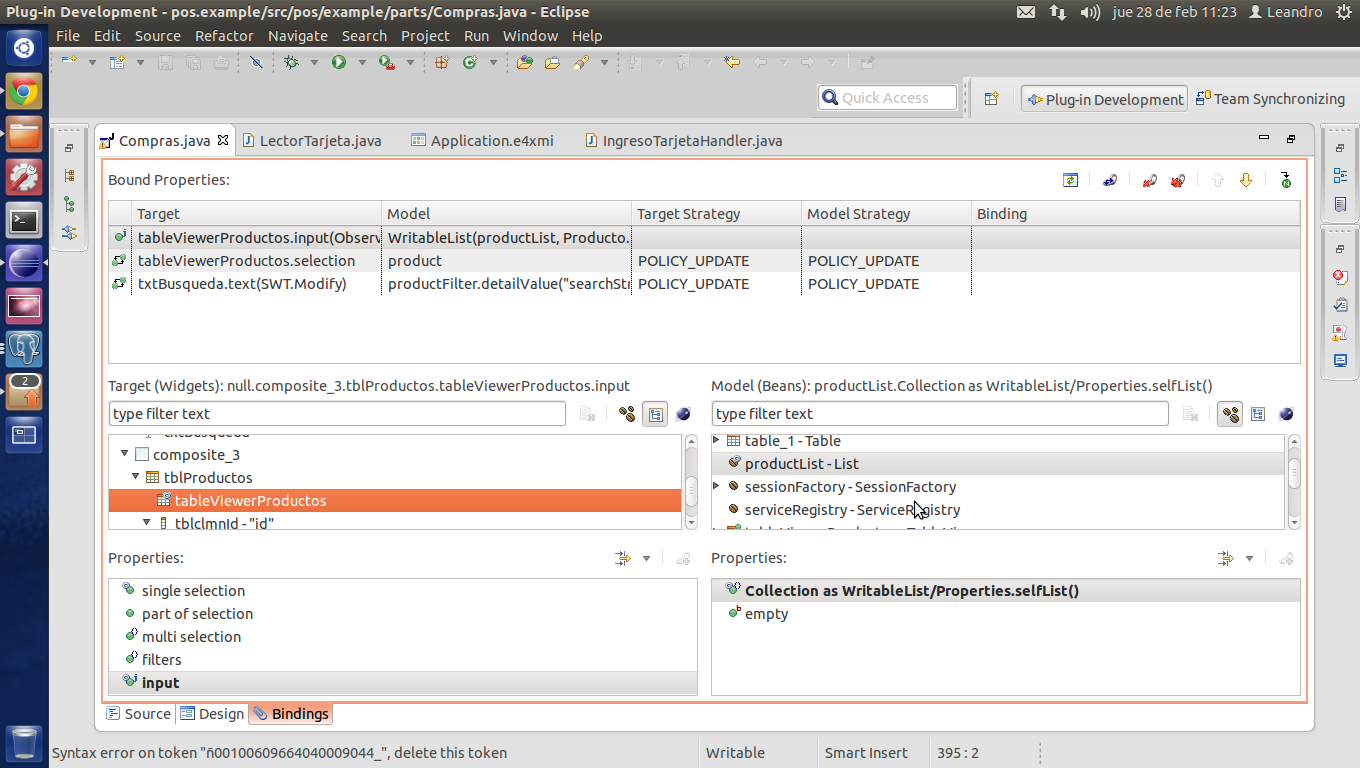The image size is (1360, 768).
Task: Click the green Run button in toolbar
Action: [339, 62]
